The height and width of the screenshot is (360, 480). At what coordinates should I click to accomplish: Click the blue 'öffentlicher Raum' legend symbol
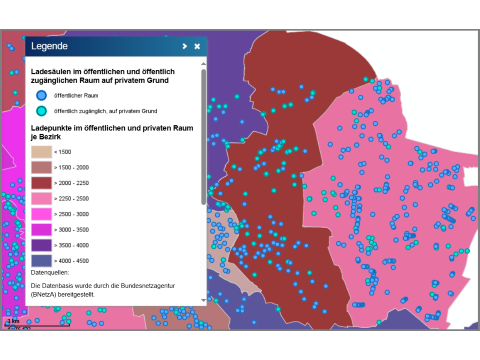click(x=41, y=96)
